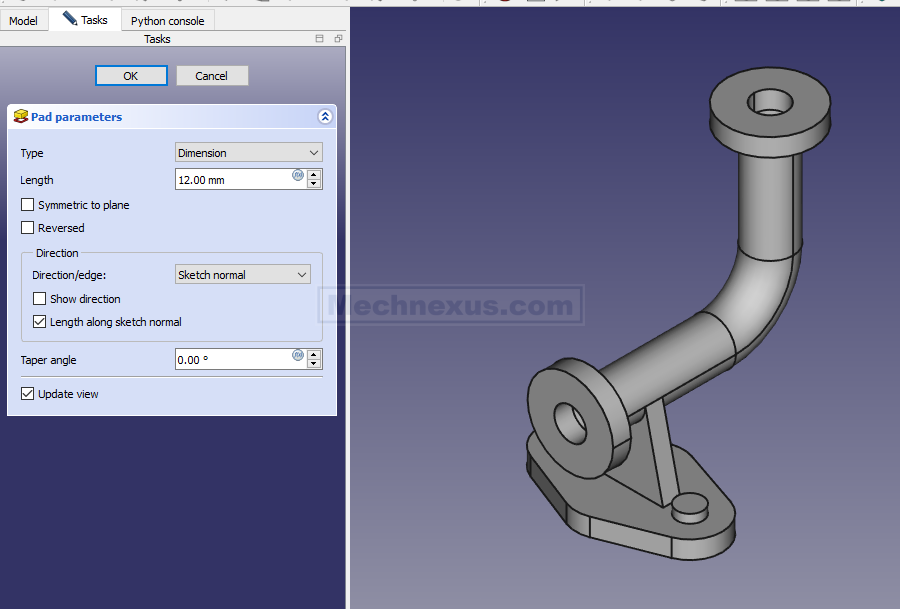Open the Python console tab
Screen dimensions: 900x609
[168, 21]
